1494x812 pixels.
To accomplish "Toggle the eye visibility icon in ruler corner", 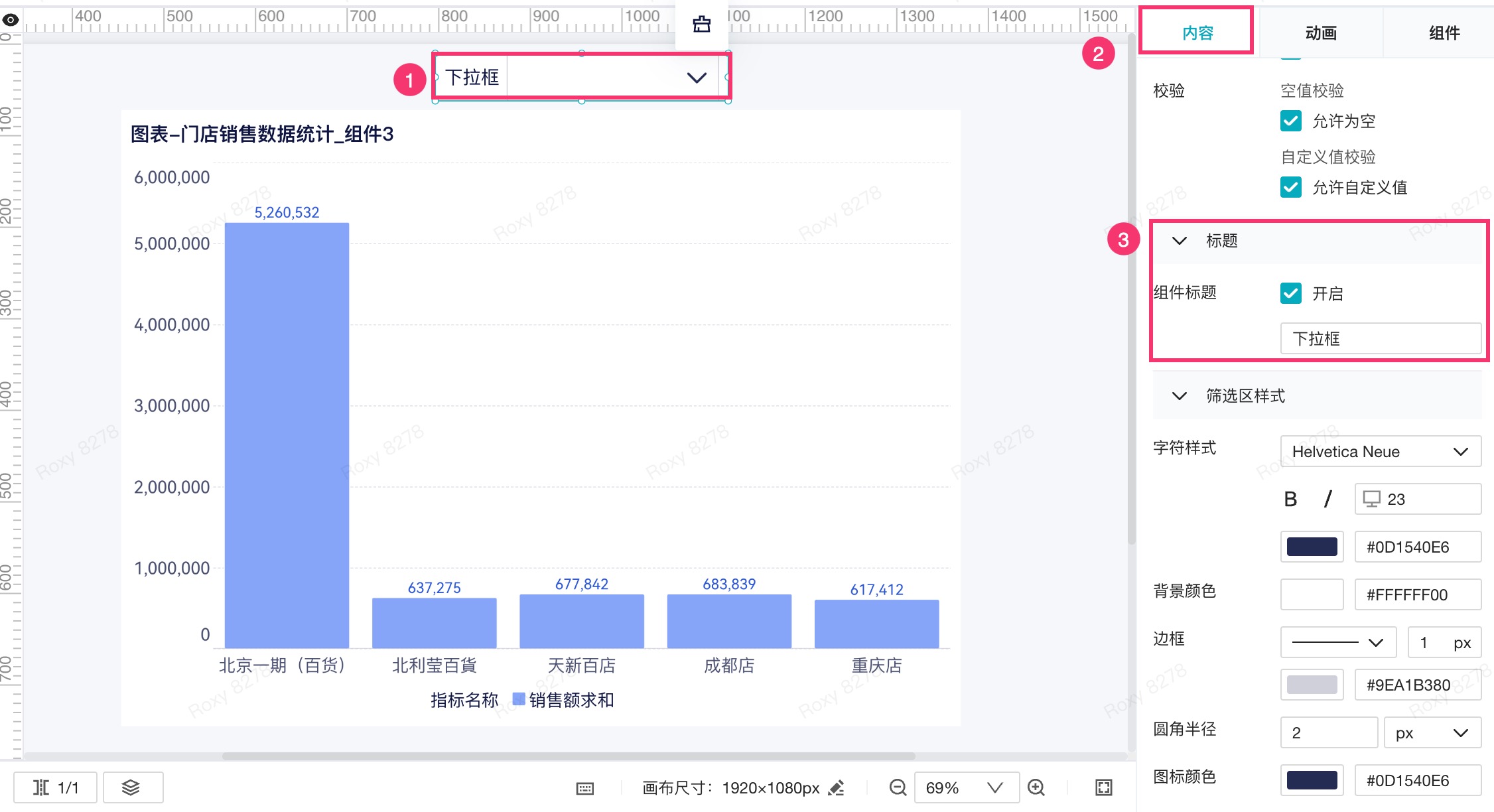I will click(10, 20).
